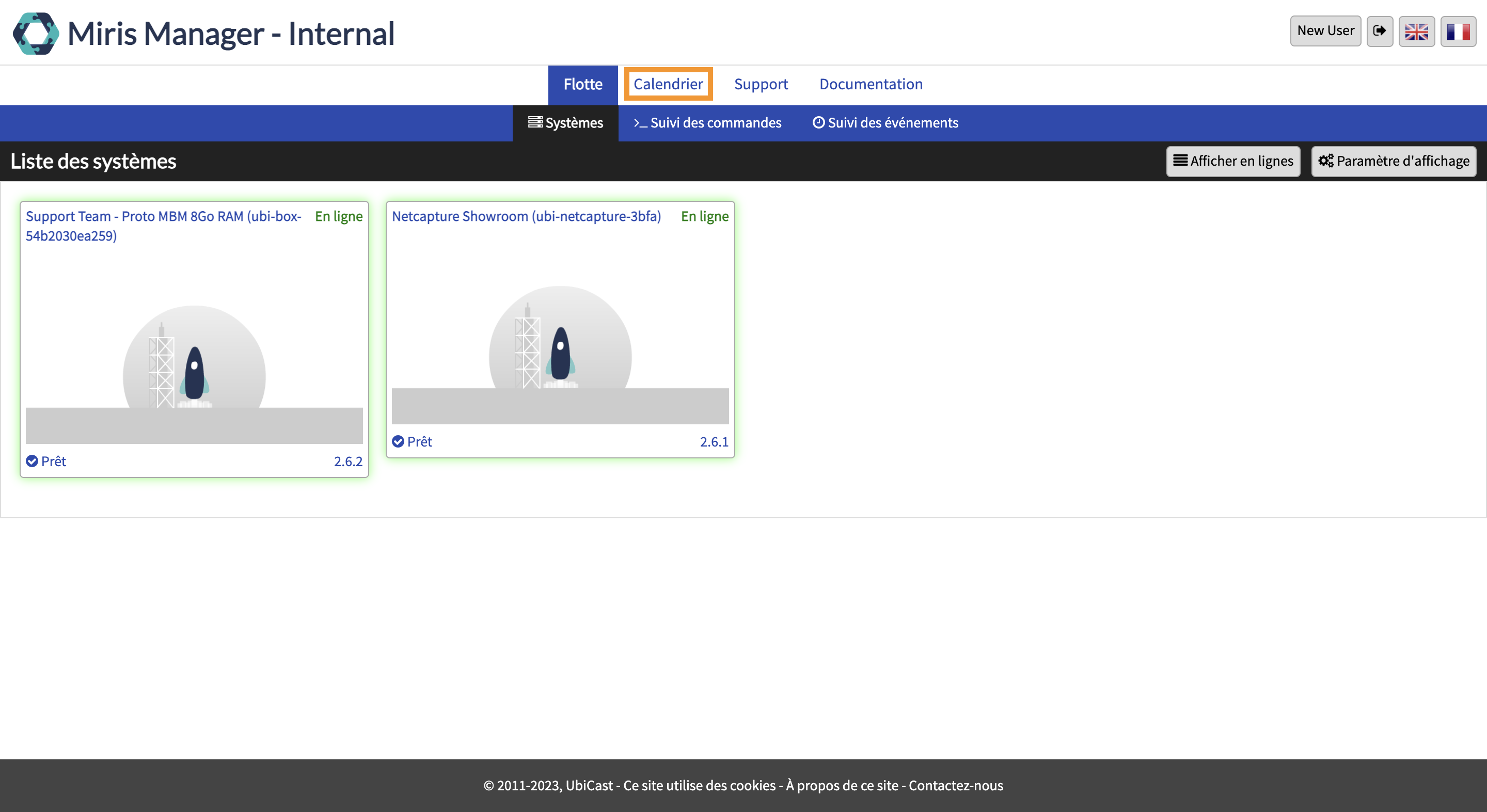Click the Miris Manager hexagon logo
Screen dimensions: 1487x812
[x=36, y=34]
